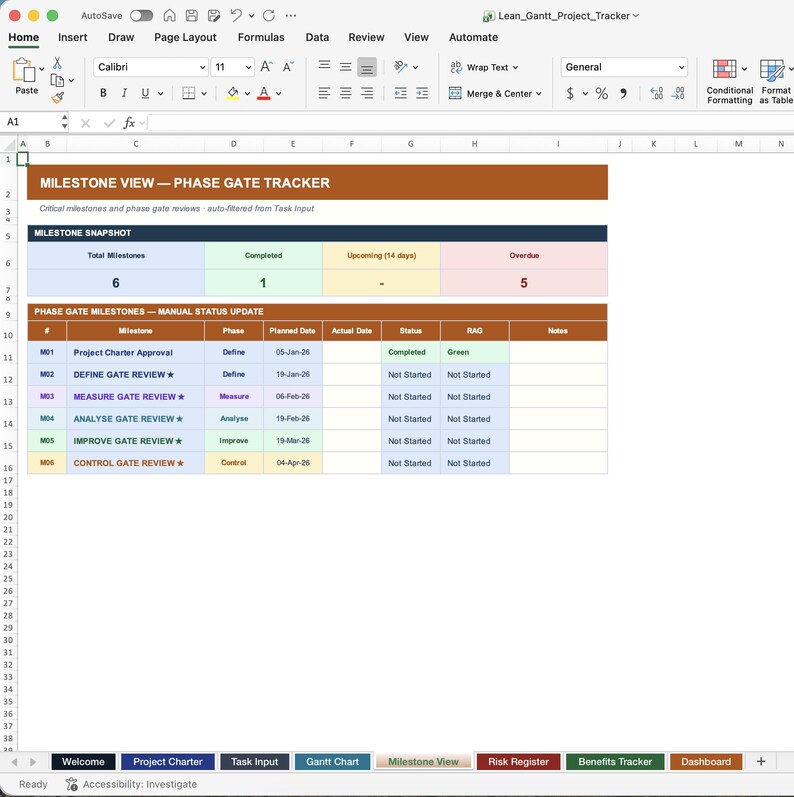Open the fill color dropdown arrow
Viewport: 794px width, 797px height.
(x=248, y=94)
